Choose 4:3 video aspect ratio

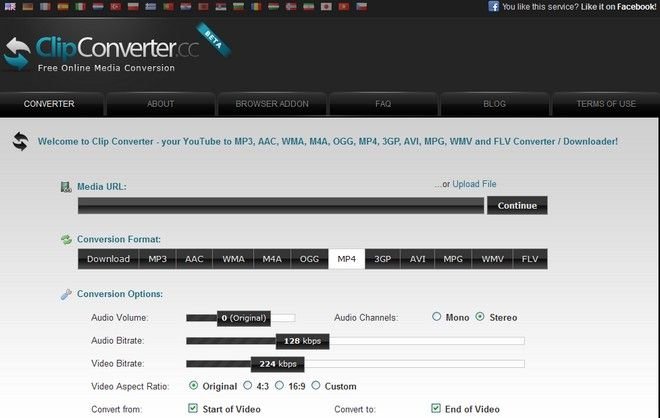click(248, 385)
